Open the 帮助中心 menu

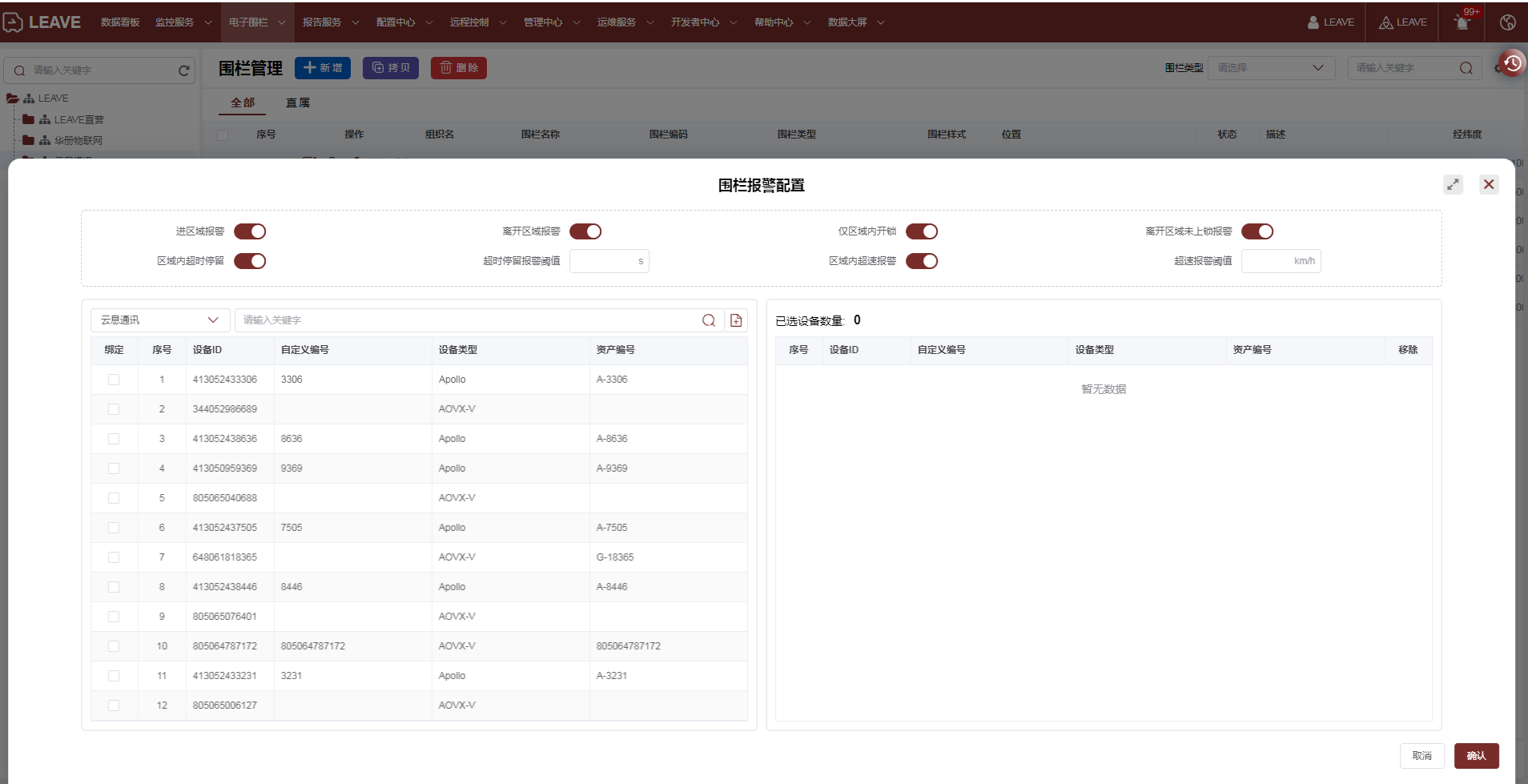click(782, 22)
